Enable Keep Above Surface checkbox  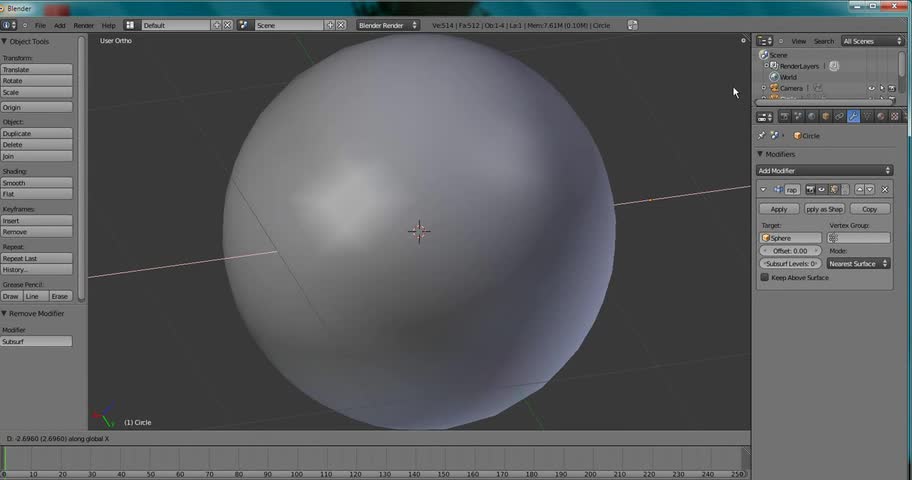[x=765, y=278]
